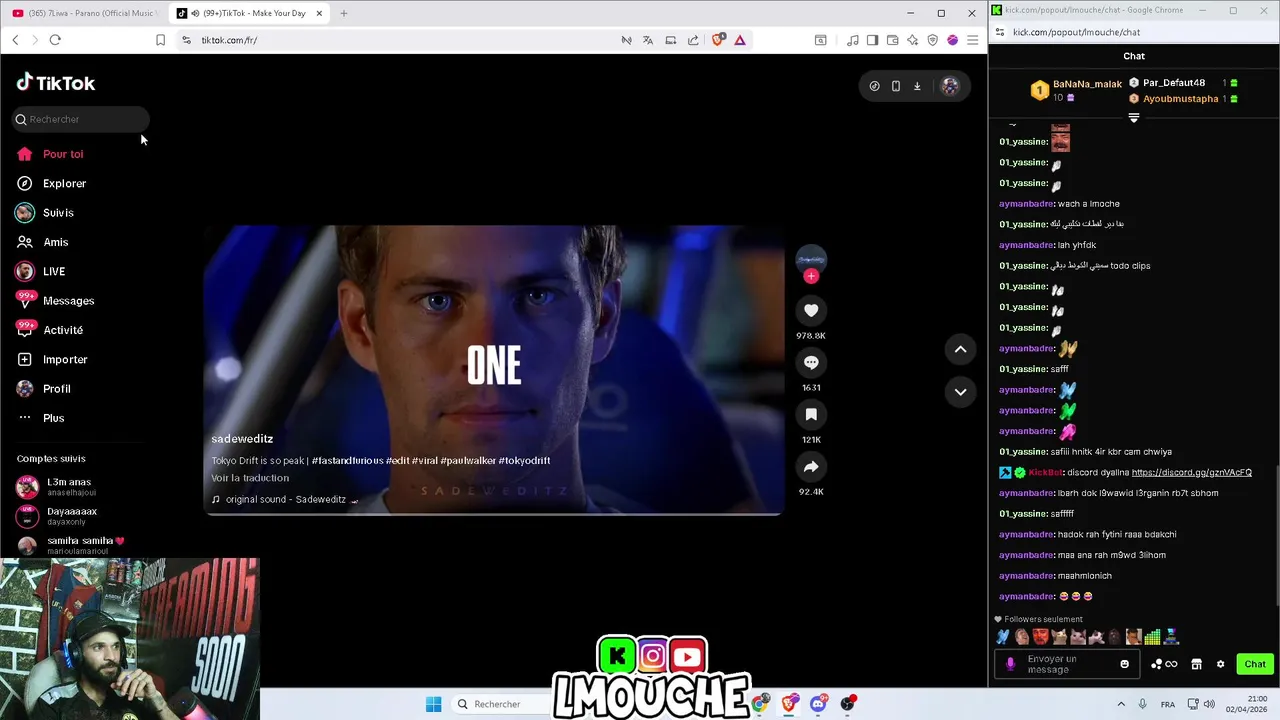Screen dimensions: 1280x720
Task: Open a new browser tab
Action: tap(344, 13)
